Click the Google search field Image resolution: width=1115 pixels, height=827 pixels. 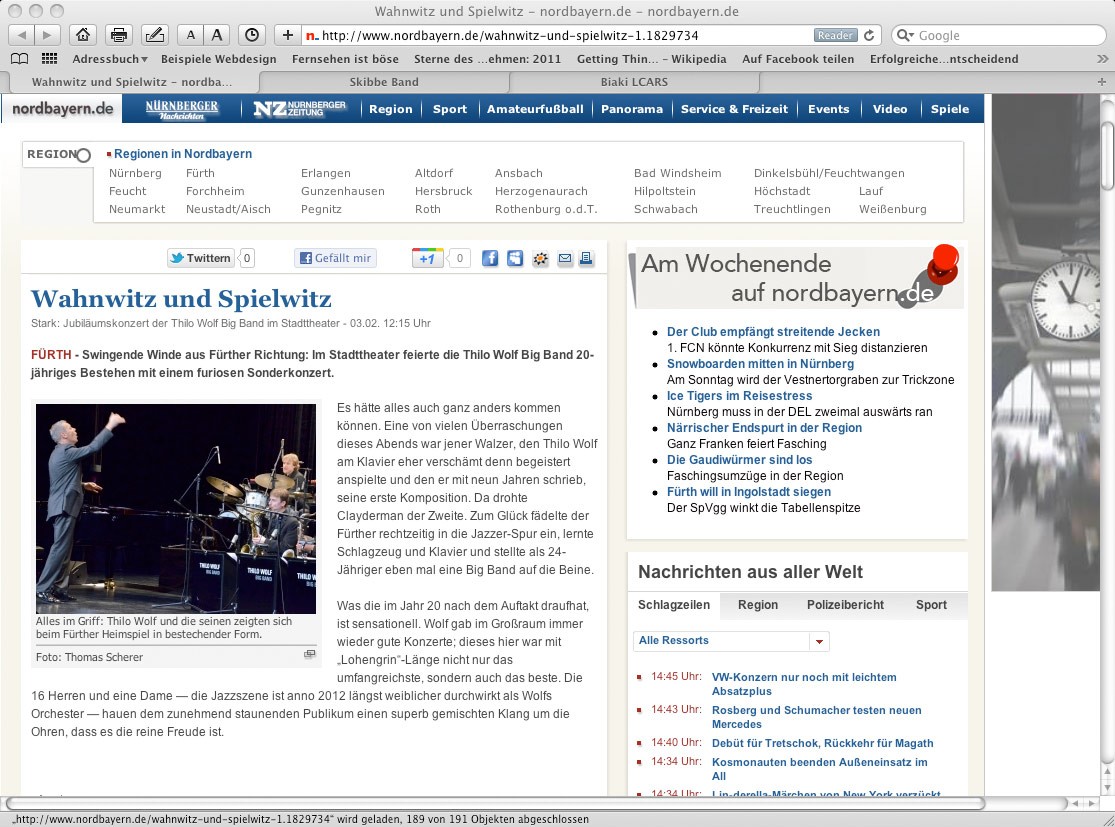(1000, 35)
